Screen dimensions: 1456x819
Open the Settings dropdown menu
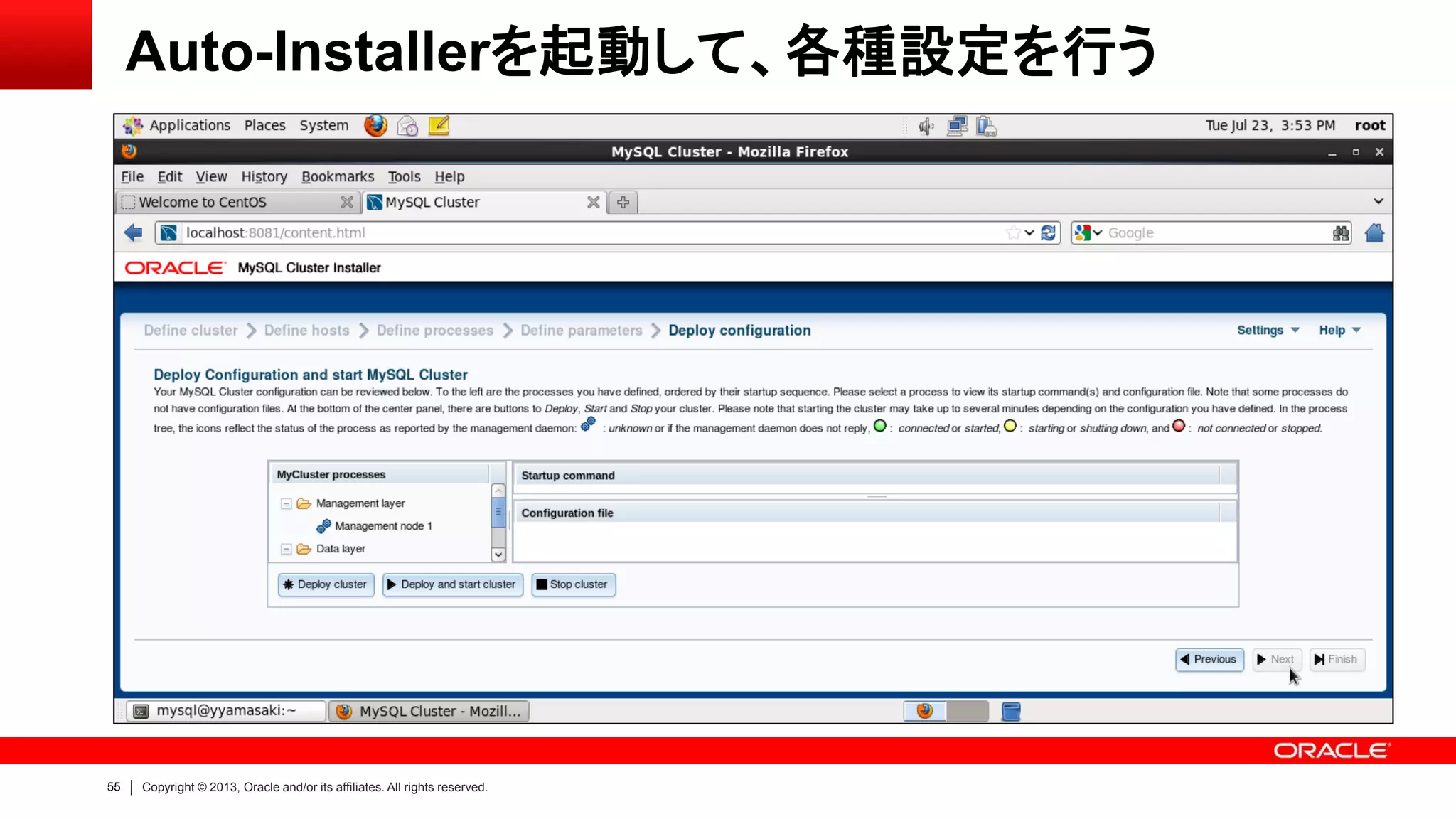1268,331
